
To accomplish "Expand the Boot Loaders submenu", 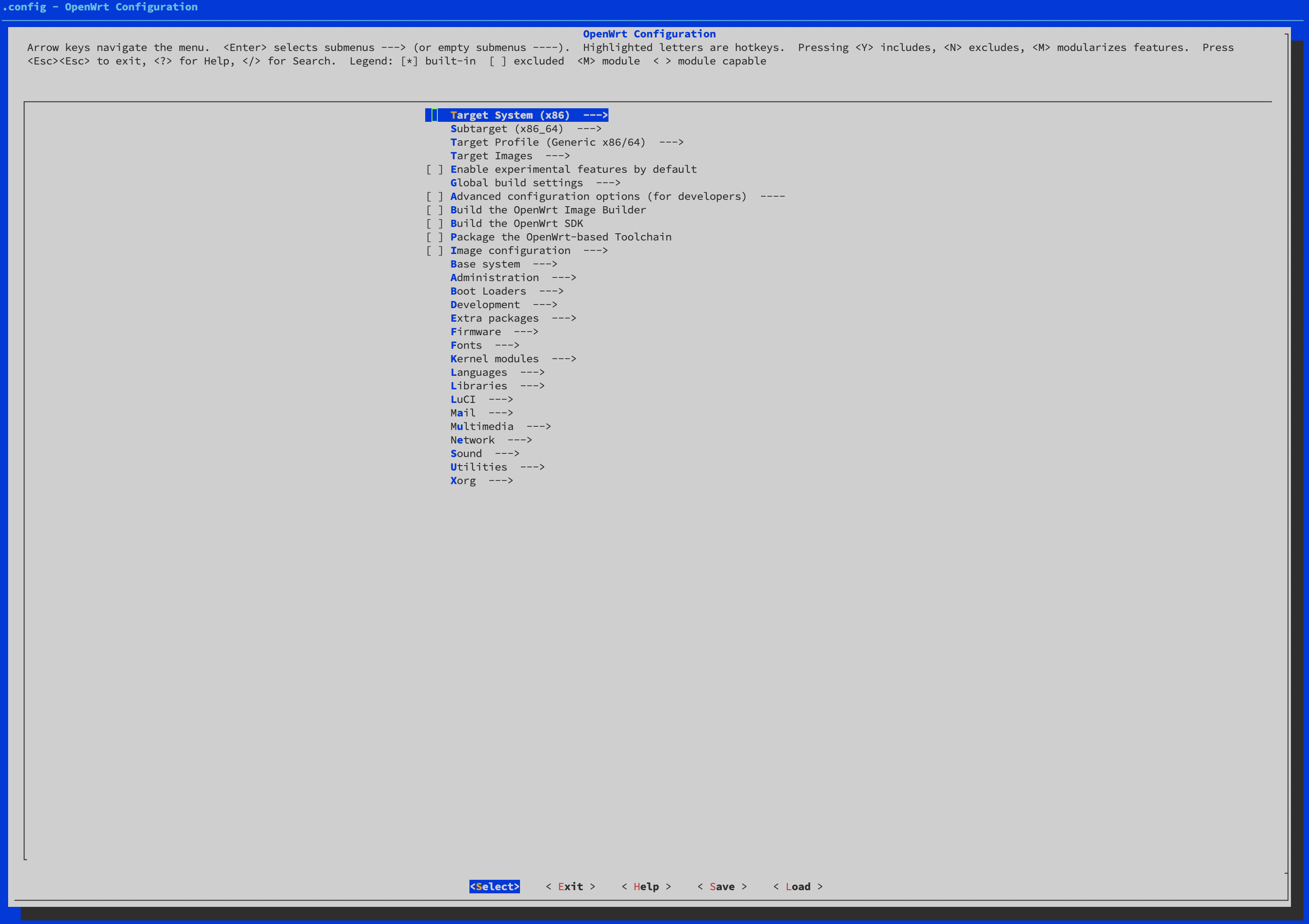I will pos(507,291).
